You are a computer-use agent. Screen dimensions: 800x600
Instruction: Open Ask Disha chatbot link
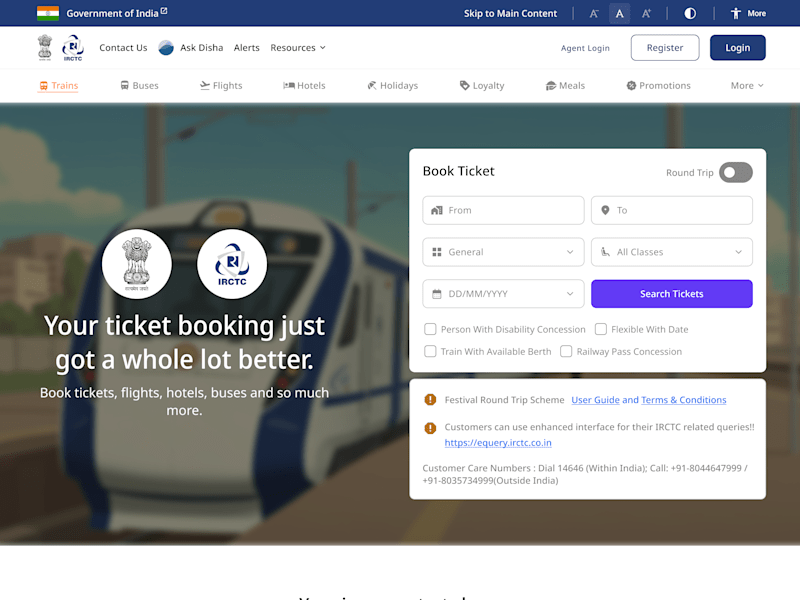pyautogui.click(x=202, y=47)
